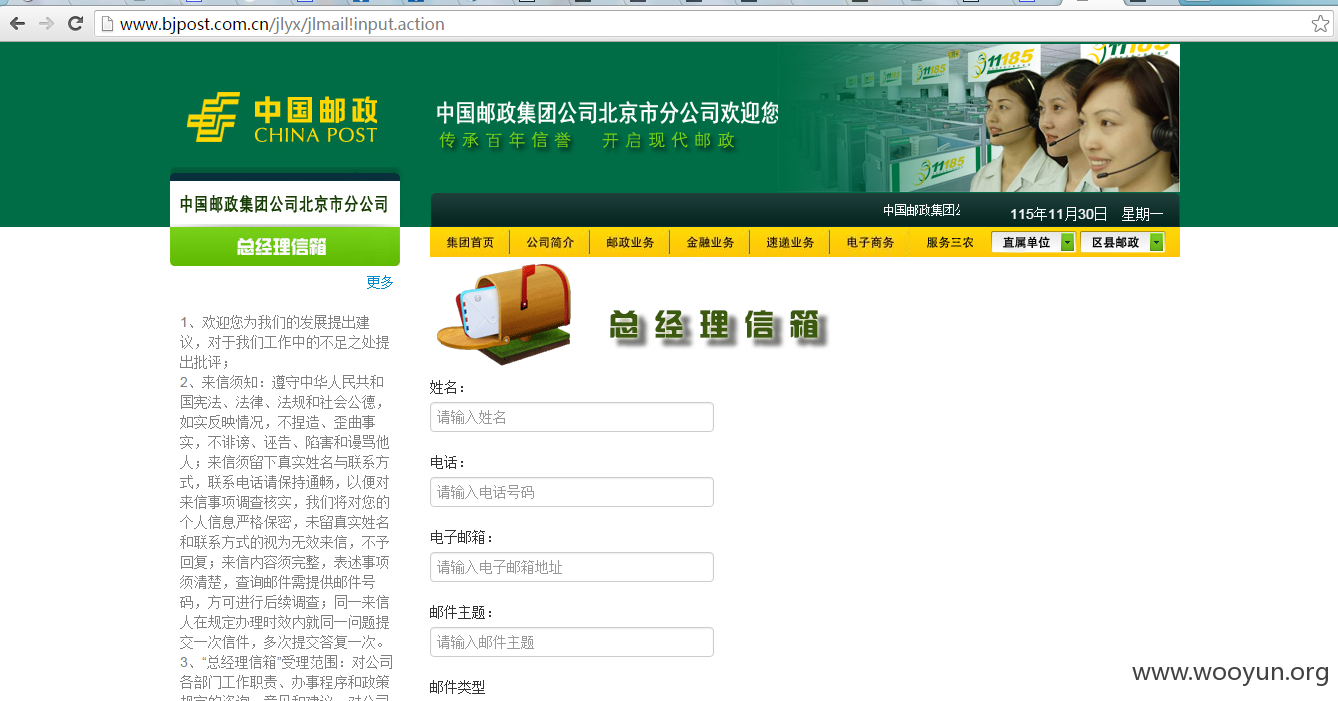The width and height of the screenshot is (1338, 701).
Task: Click the browser forward arrow
Action: coord(46,24)
